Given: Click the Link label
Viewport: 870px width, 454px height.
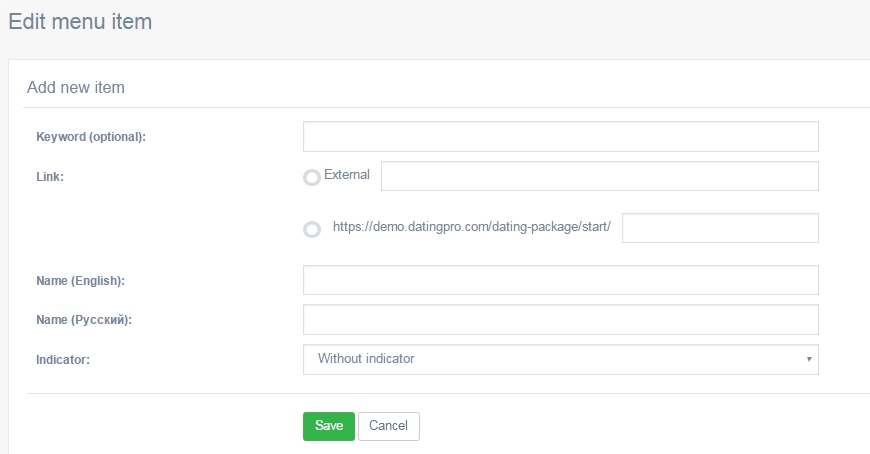Looking at the screenshot, I should pos(50,176).
